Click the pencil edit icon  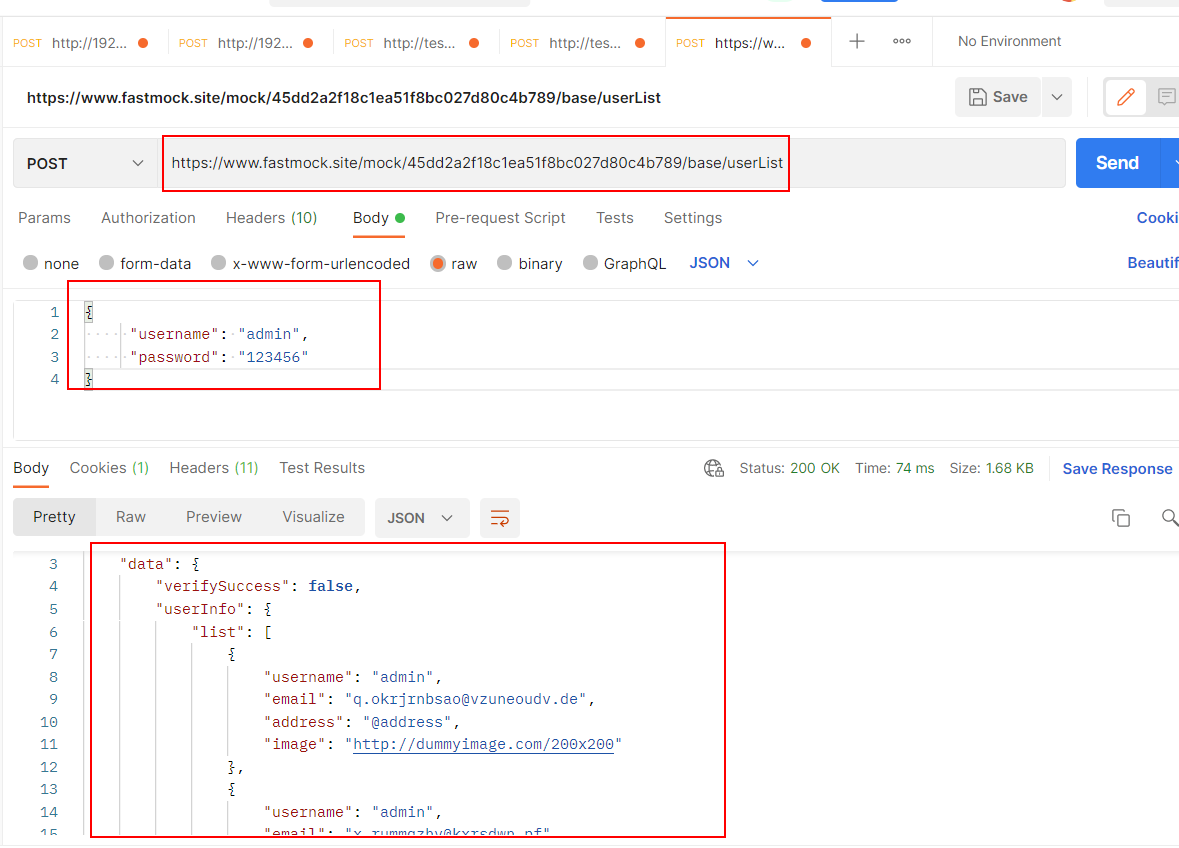(x=1125, y=97)
